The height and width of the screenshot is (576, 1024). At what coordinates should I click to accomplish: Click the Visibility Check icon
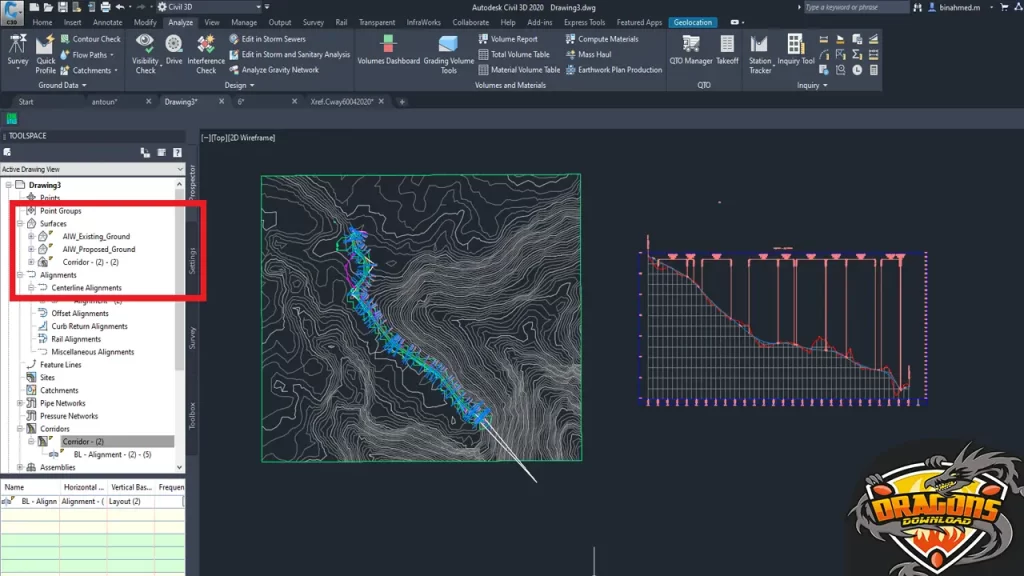tap(145, 45)
